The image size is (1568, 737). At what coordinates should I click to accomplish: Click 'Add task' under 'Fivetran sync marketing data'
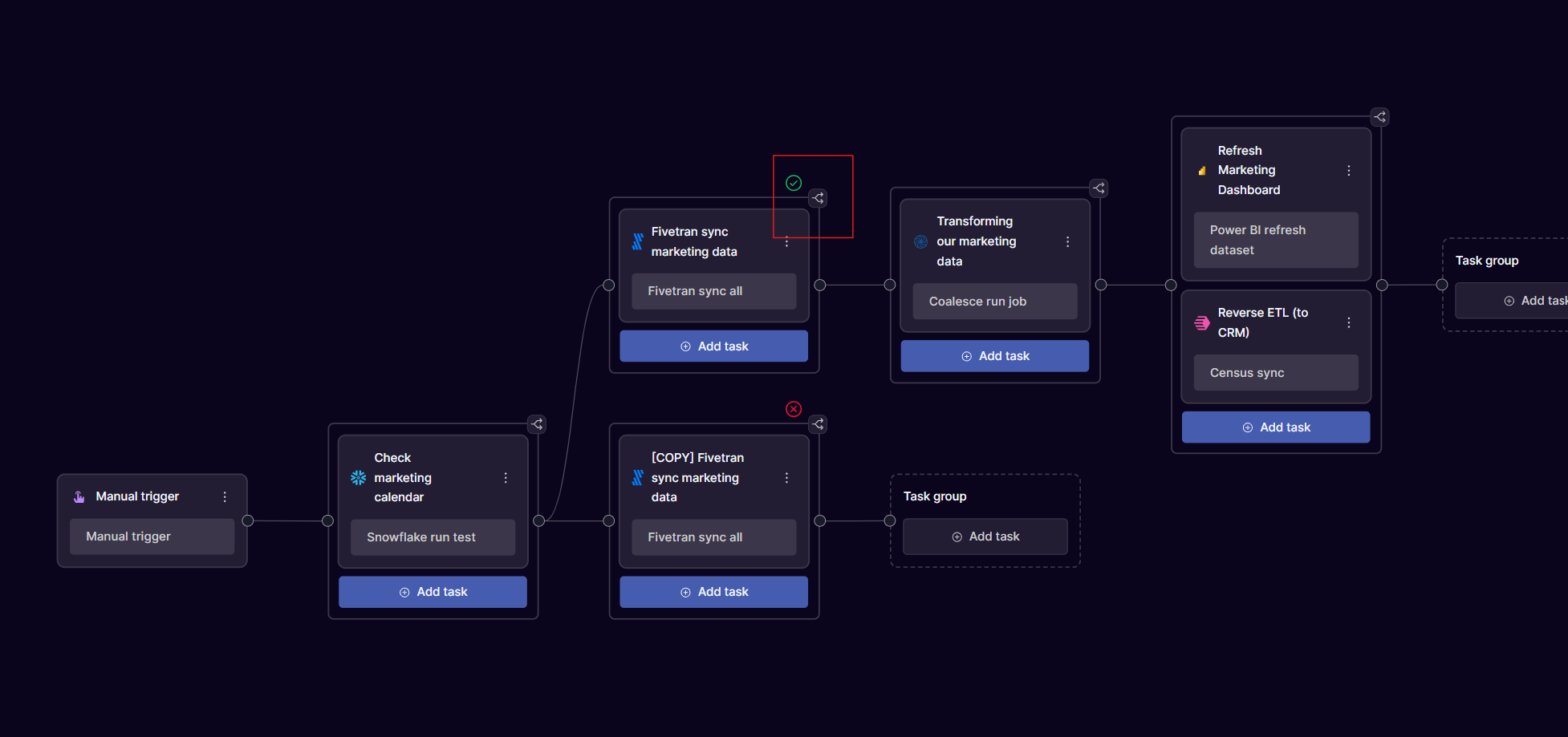tap(713, 346)
